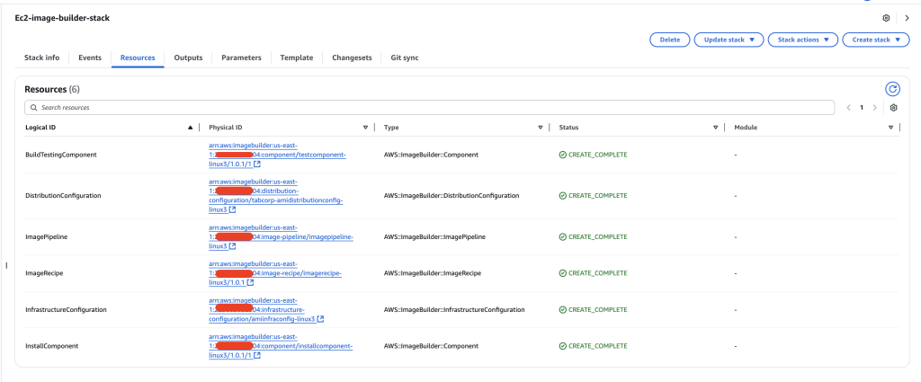This screenshot has width=921, height=382.
Task: Sort by Type column arrow
Action: point(540,127)
